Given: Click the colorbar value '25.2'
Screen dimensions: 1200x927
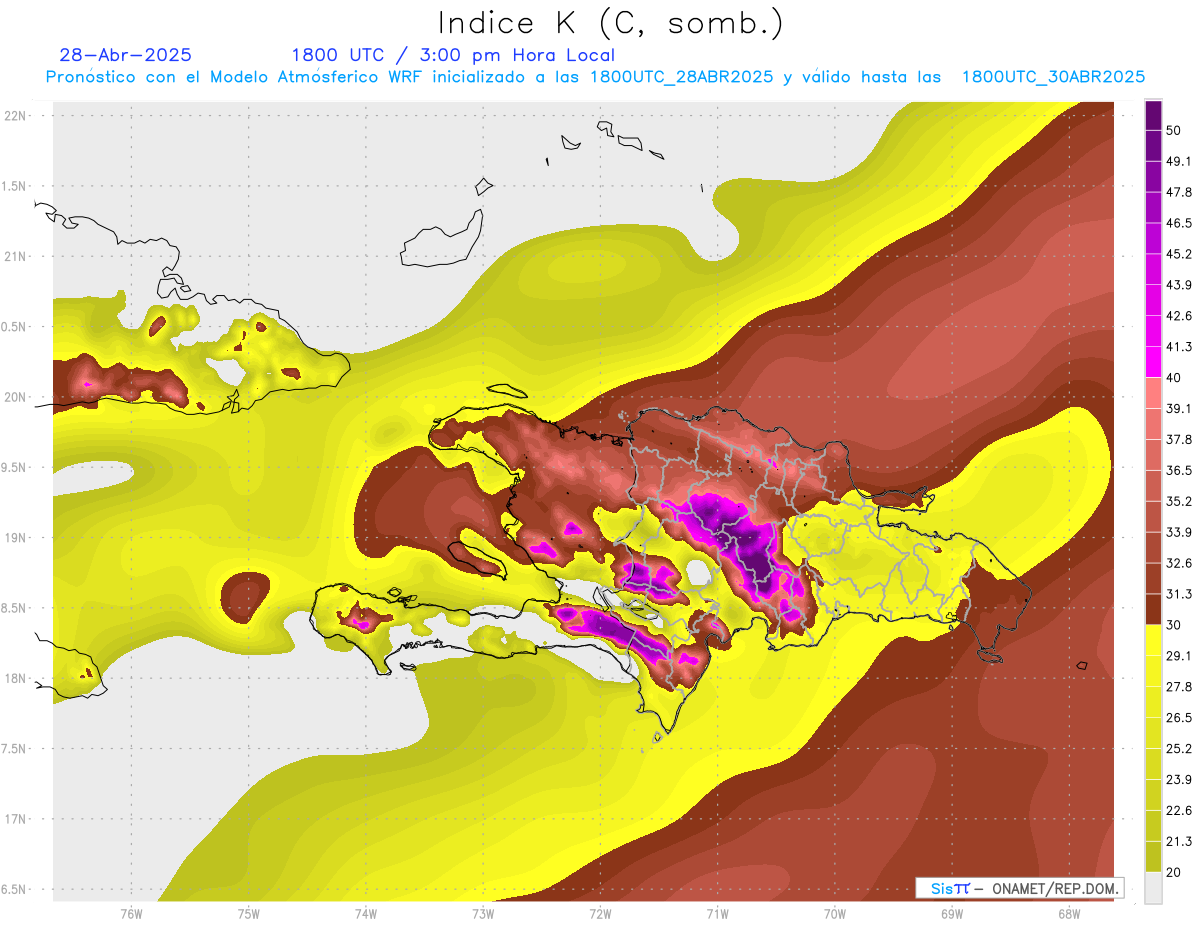Looking at the screenshot, I should pos(1178,748).
